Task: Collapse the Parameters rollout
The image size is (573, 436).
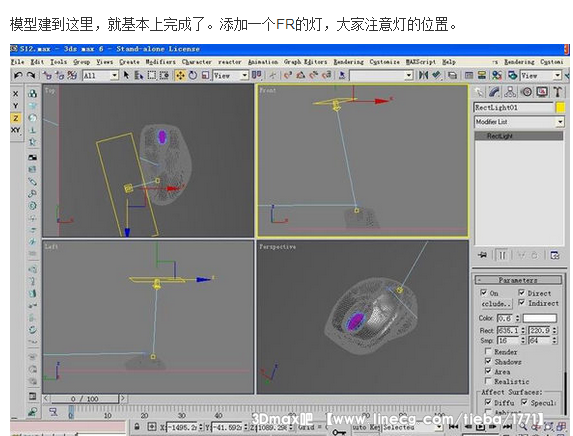Action: tap(518, 280)
